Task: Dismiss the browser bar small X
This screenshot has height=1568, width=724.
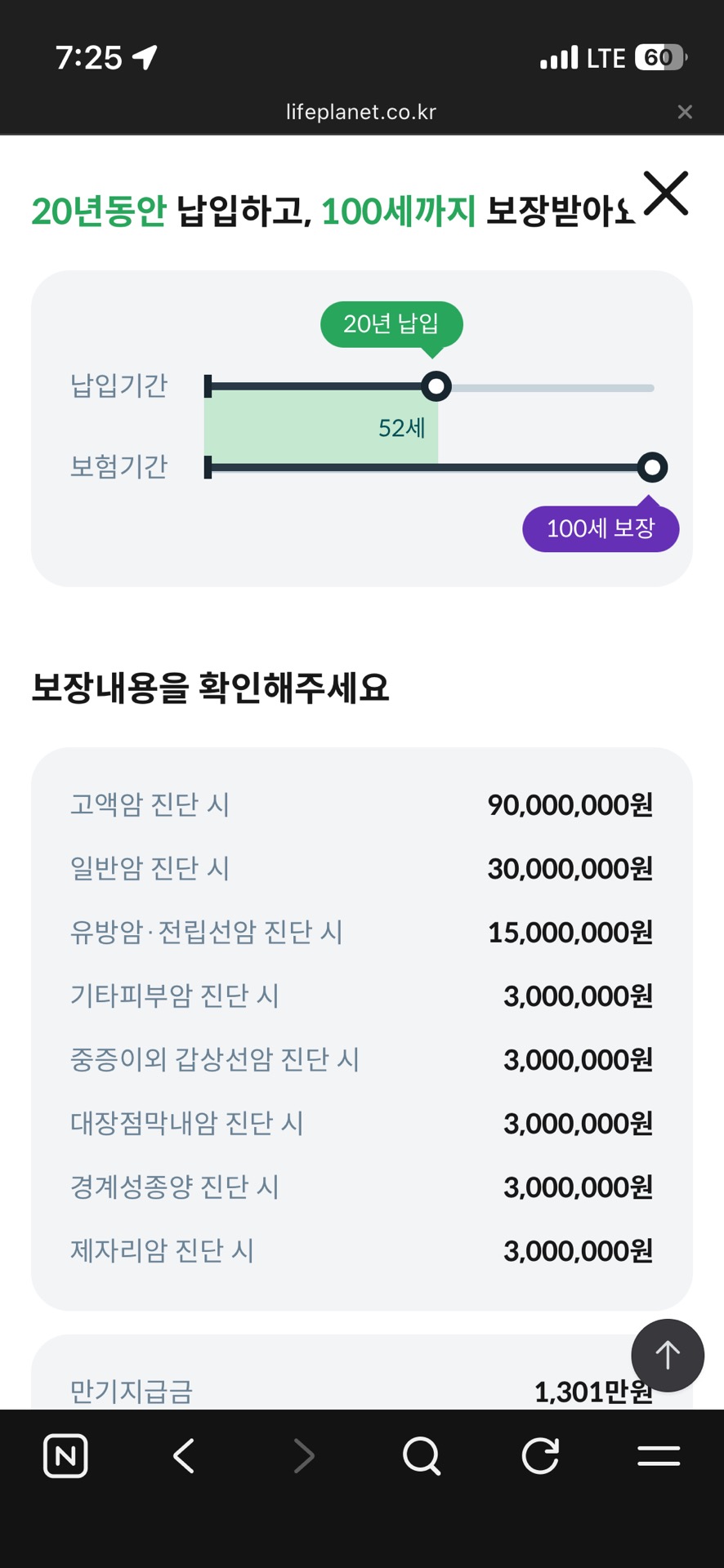Action: pos(685,112)
